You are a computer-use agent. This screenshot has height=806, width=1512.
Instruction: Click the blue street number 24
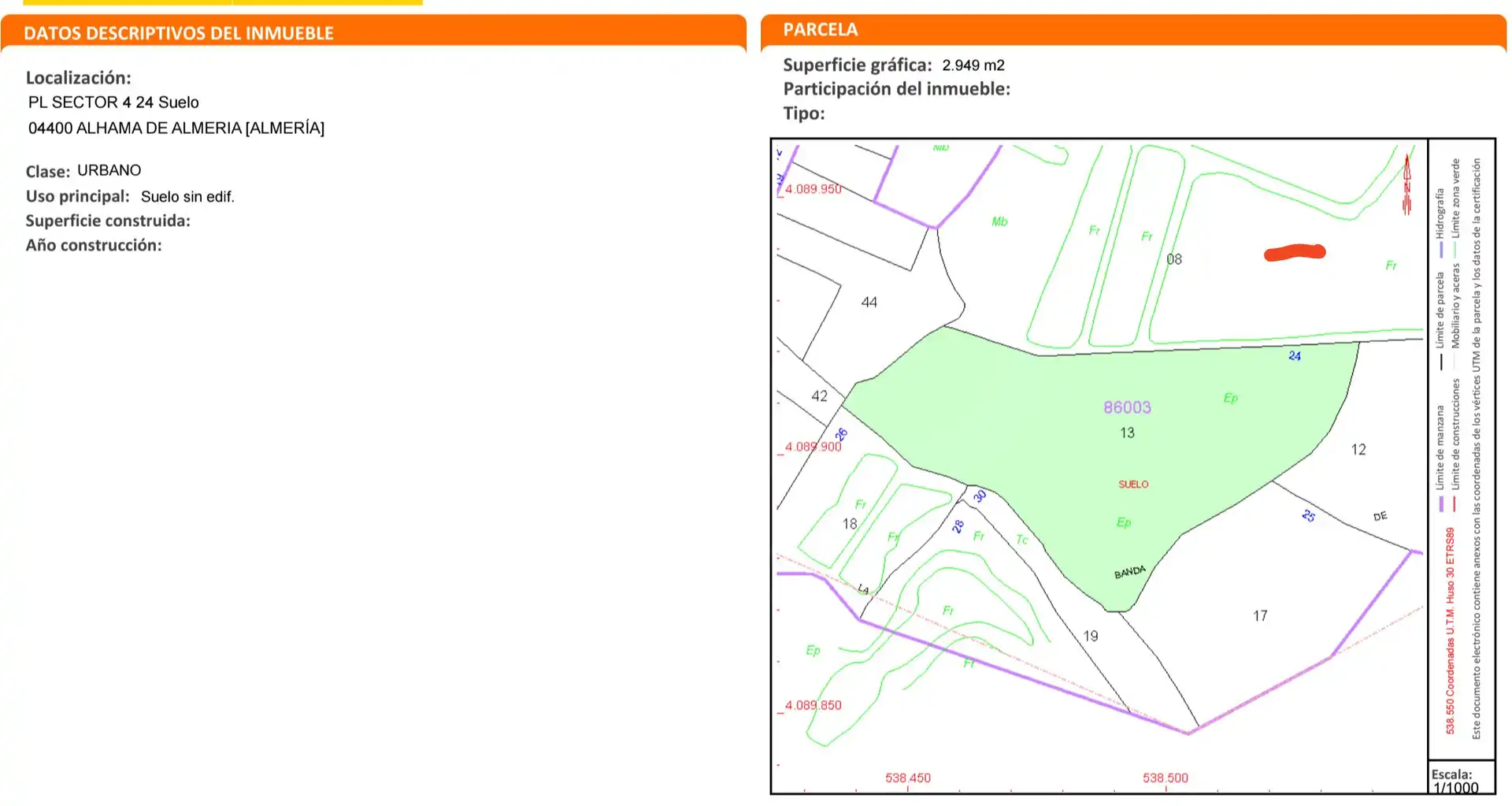click(x=1295, y=356)
